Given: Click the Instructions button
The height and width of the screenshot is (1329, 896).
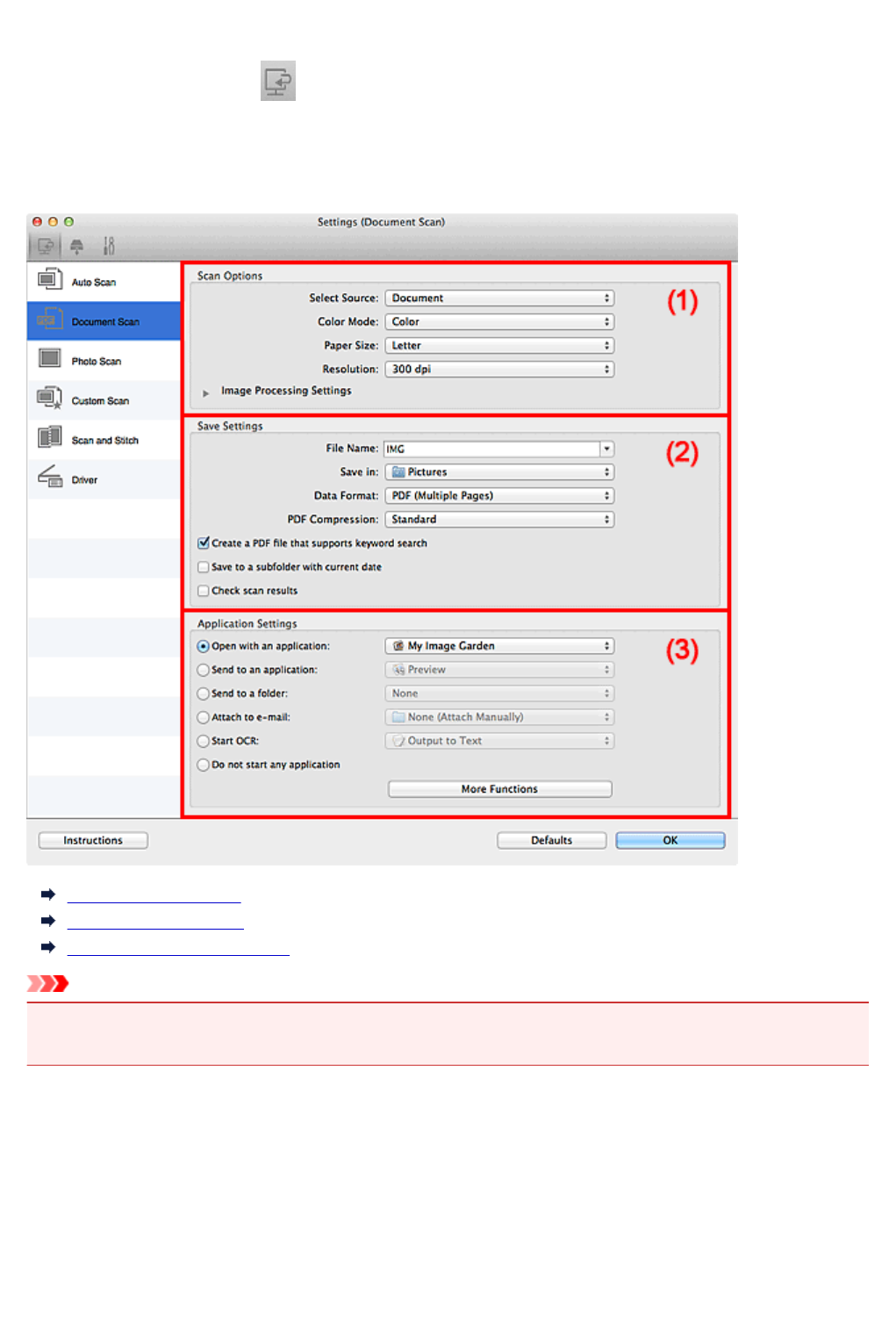Looking at the screenshot, I should pyautogui.click(x=93, y=841).
